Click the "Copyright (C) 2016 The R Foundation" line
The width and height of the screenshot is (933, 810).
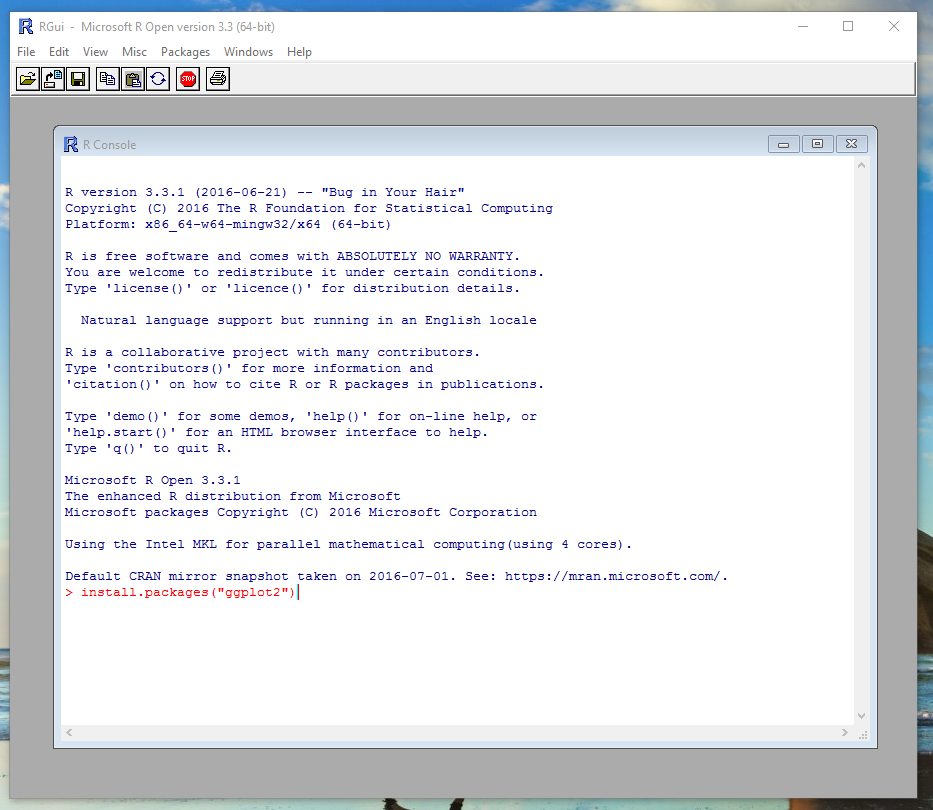309,208
